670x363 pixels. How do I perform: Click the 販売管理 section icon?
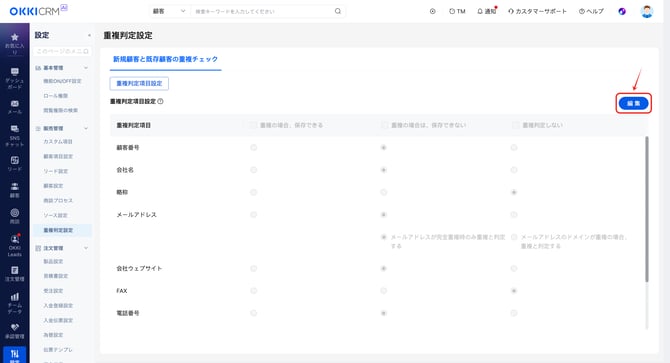(38, 129)
